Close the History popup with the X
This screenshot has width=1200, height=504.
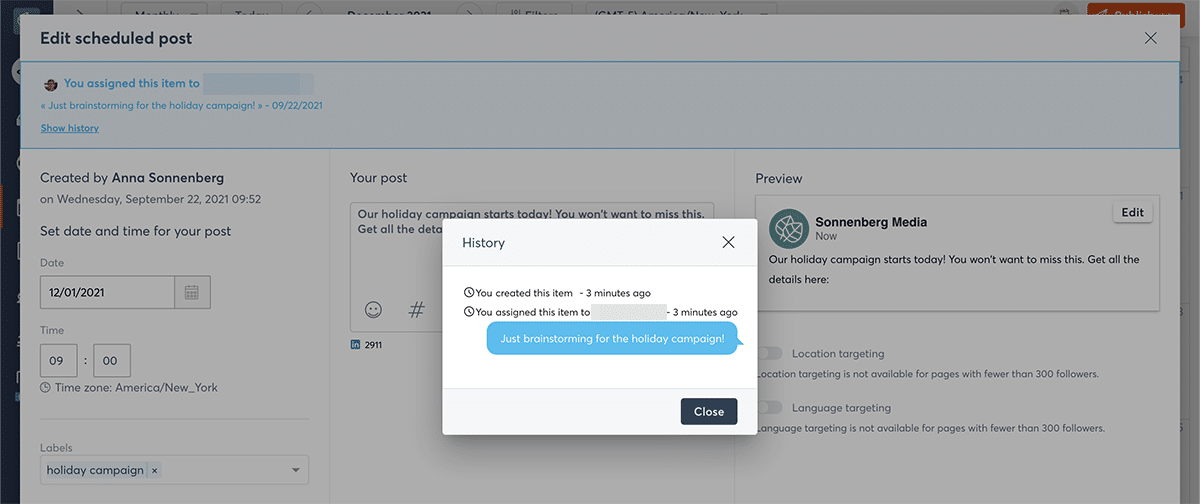(x=728, y=242)
